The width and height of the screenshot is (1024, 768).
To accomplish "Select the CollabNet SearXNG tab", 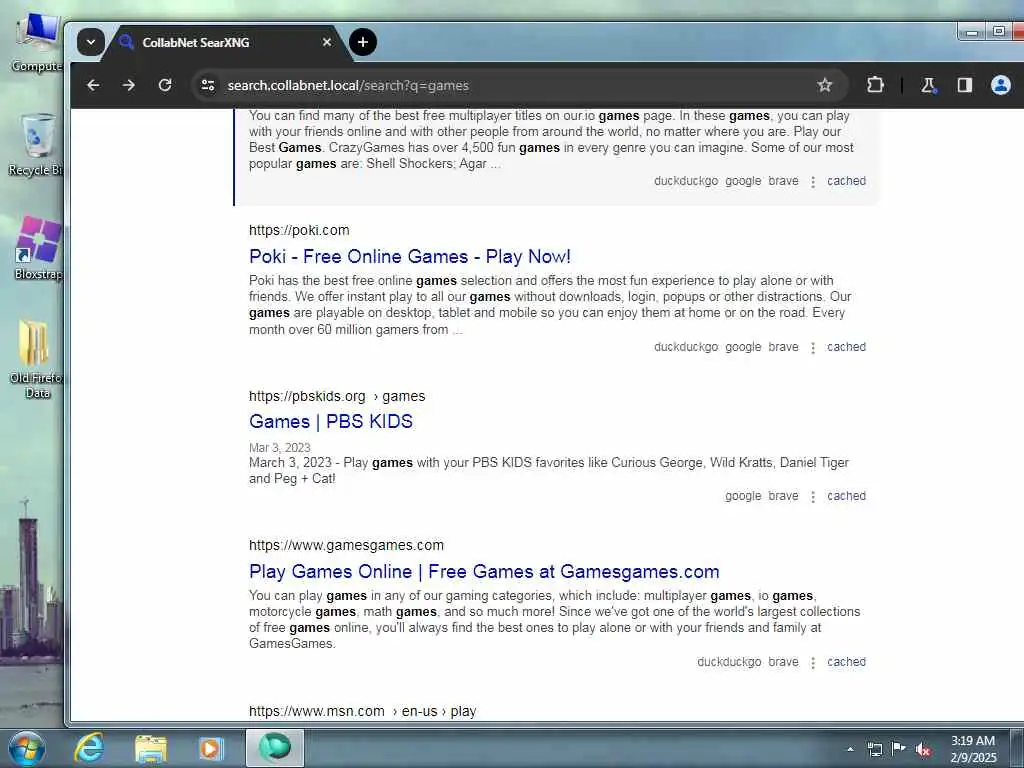I will (x=225, y=42).
